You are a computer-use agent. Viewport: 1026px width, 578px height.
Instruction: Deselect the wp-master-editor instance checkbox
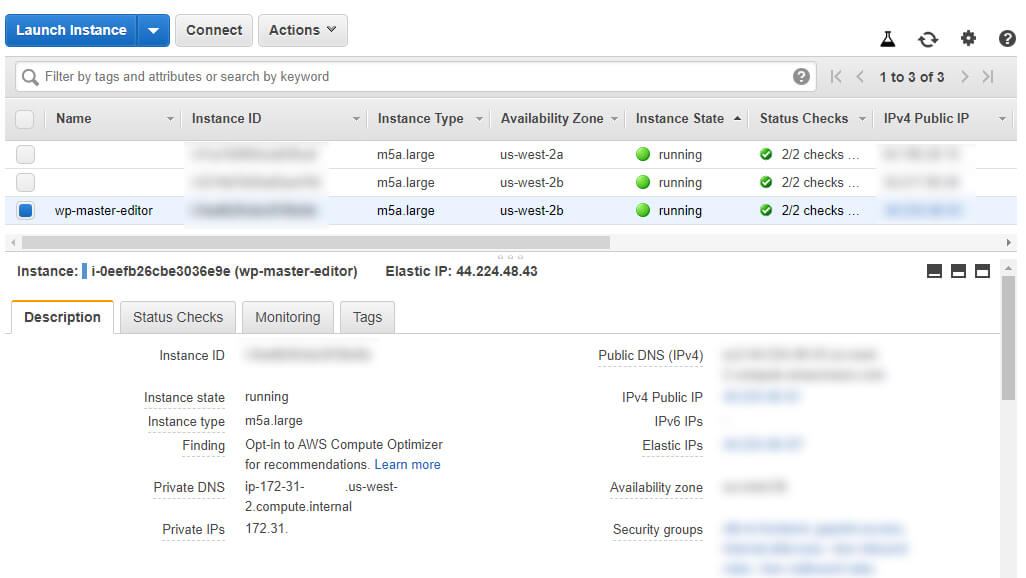[24, 210]
